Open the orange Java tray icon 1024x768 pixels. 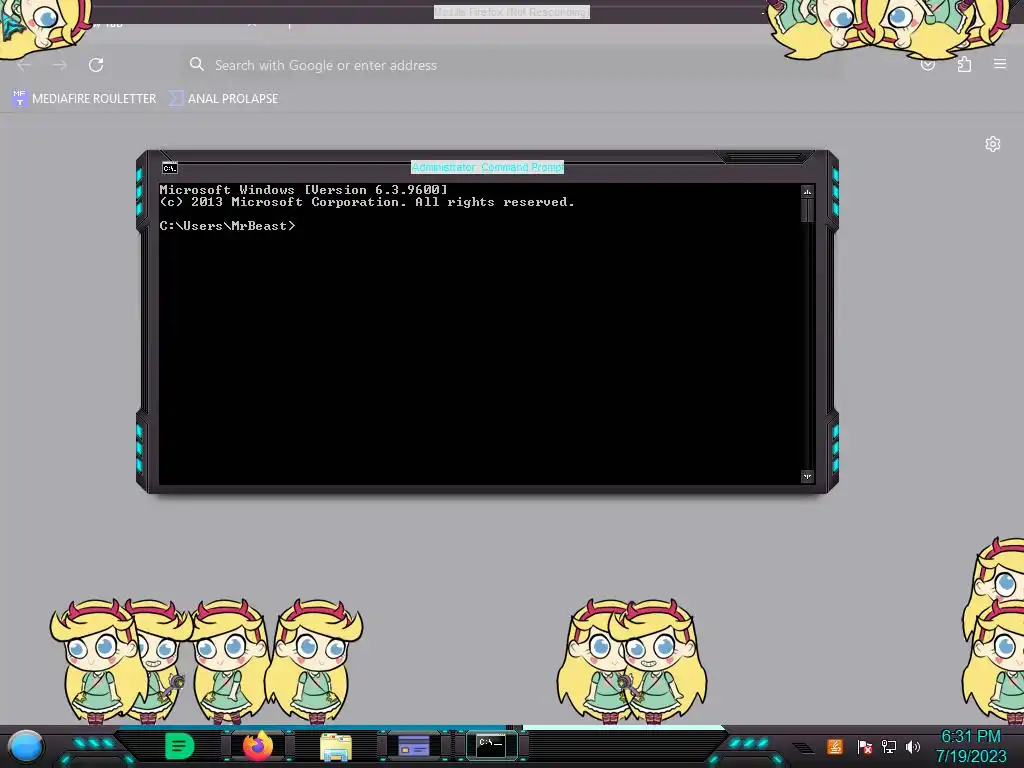(835, 746)
